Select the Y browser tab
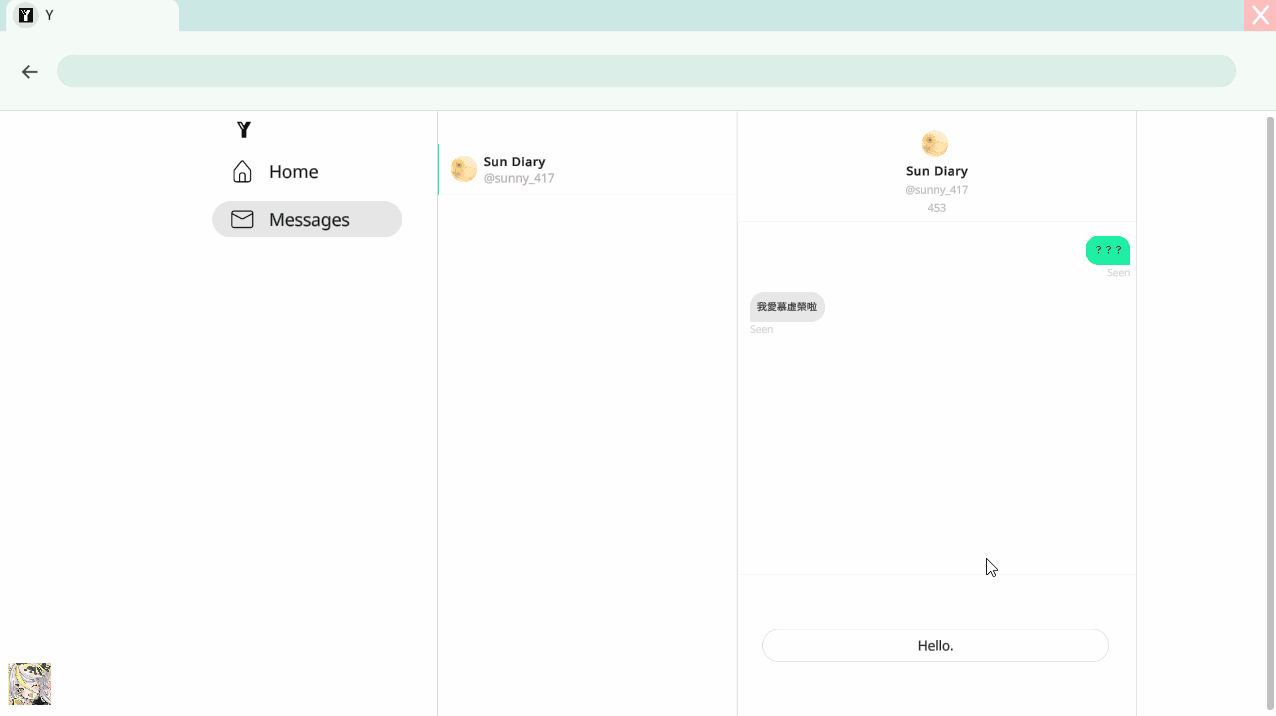Screen dimensions: 1276x716 click(x=90, y=15)
